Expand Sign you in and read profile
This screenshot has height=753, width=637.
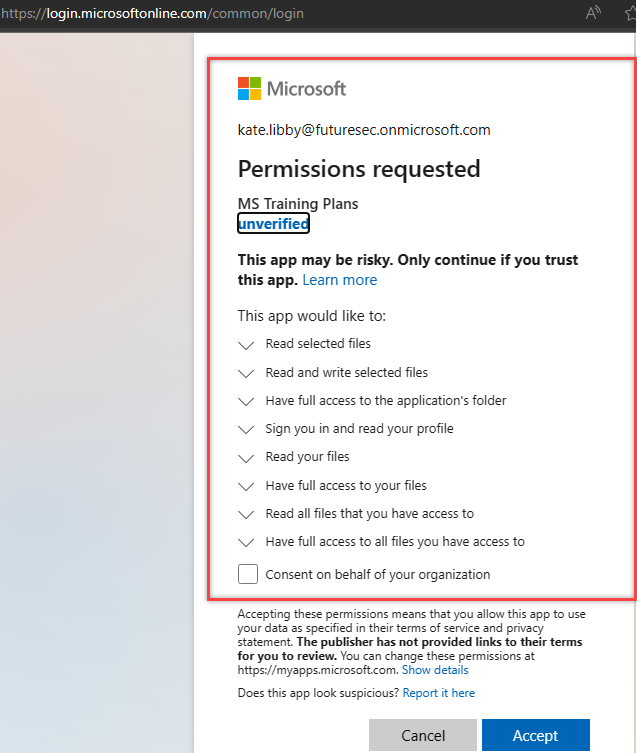pos(247,429)
